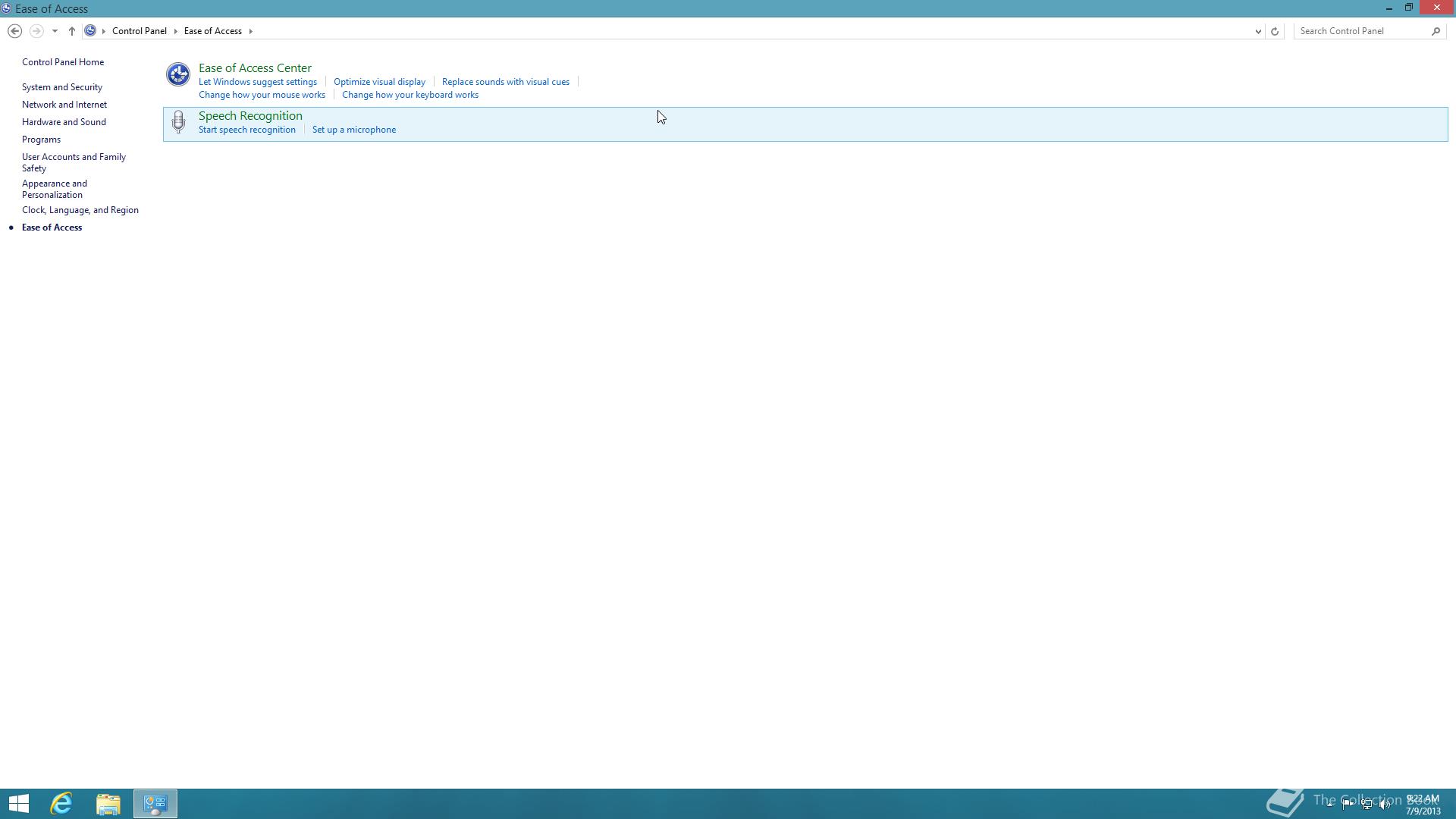Image resolution: width=1456 pixels, height=819 pixels.
Task: Open System and Security category
Action: click(x=62, y=87)
